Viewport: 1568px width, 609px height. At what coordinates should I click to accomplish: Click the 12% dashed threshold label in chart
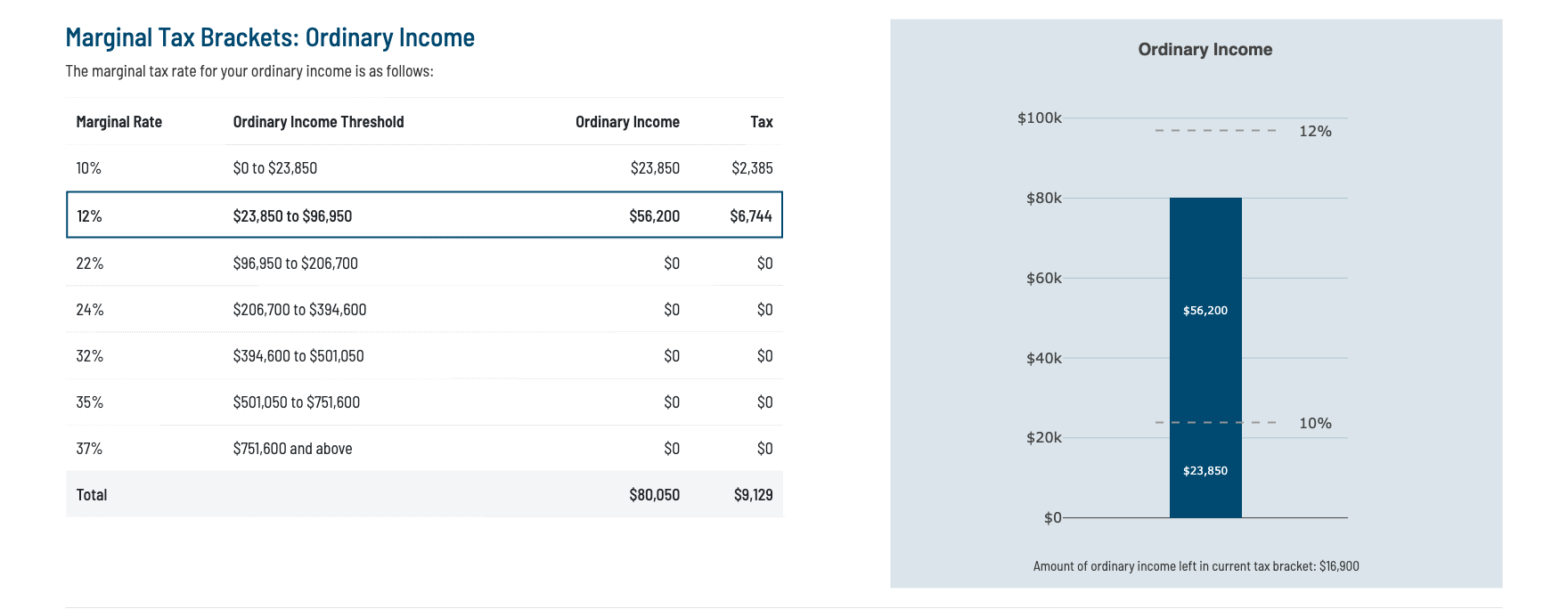[x=1315, y=132]
